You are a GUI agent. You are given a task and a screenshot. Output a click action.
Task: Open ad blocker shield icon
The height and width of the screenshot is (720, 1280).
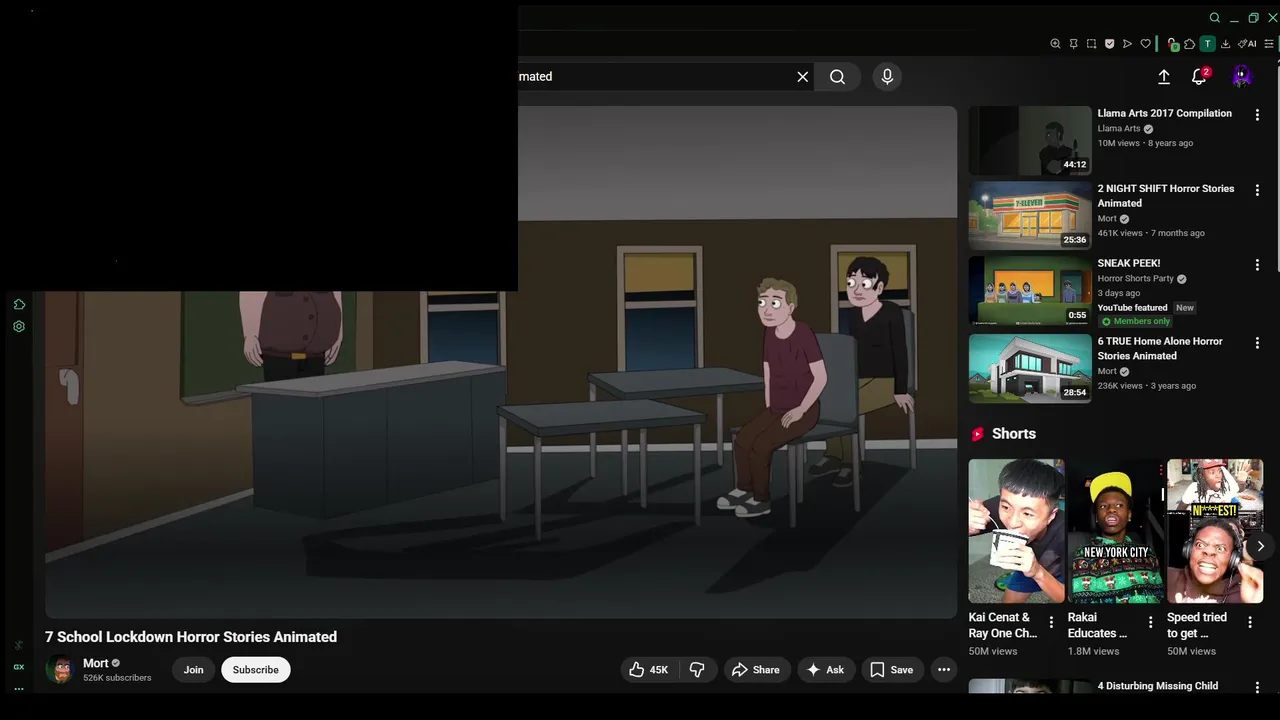1109,44
